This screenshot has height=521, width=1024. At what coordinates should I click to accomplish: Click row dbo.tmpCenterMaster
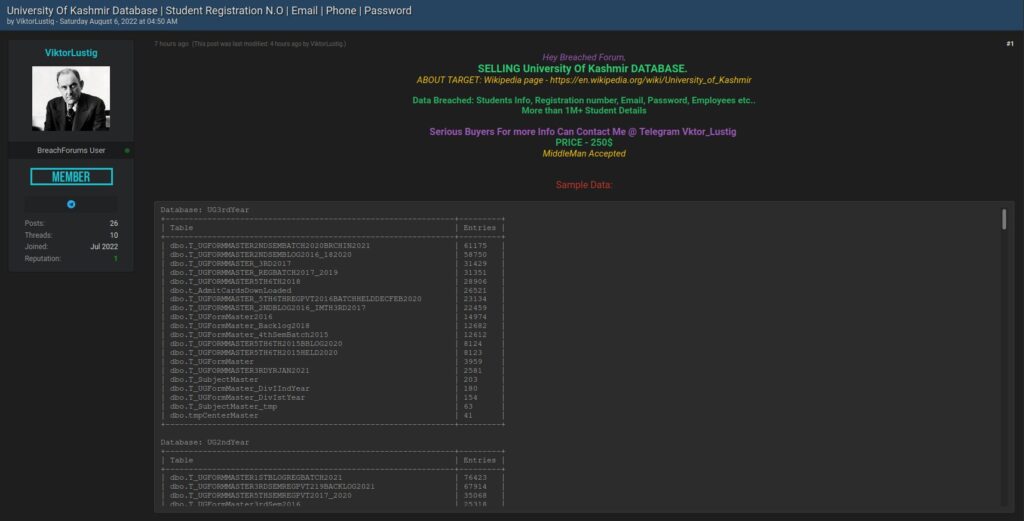click(x=333, y=415)
